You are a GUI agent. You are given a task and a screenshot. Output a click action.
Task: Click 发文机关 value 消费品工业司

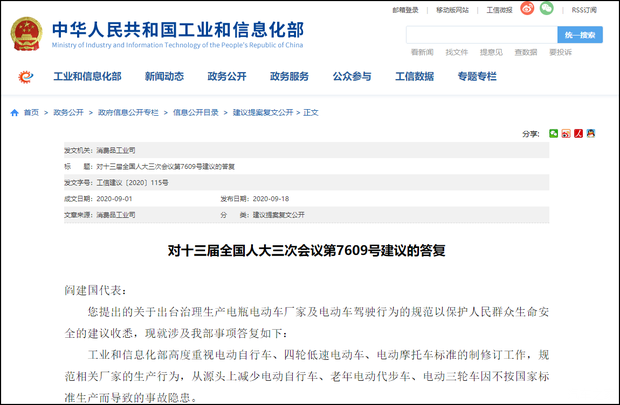[x=116, y=150]
